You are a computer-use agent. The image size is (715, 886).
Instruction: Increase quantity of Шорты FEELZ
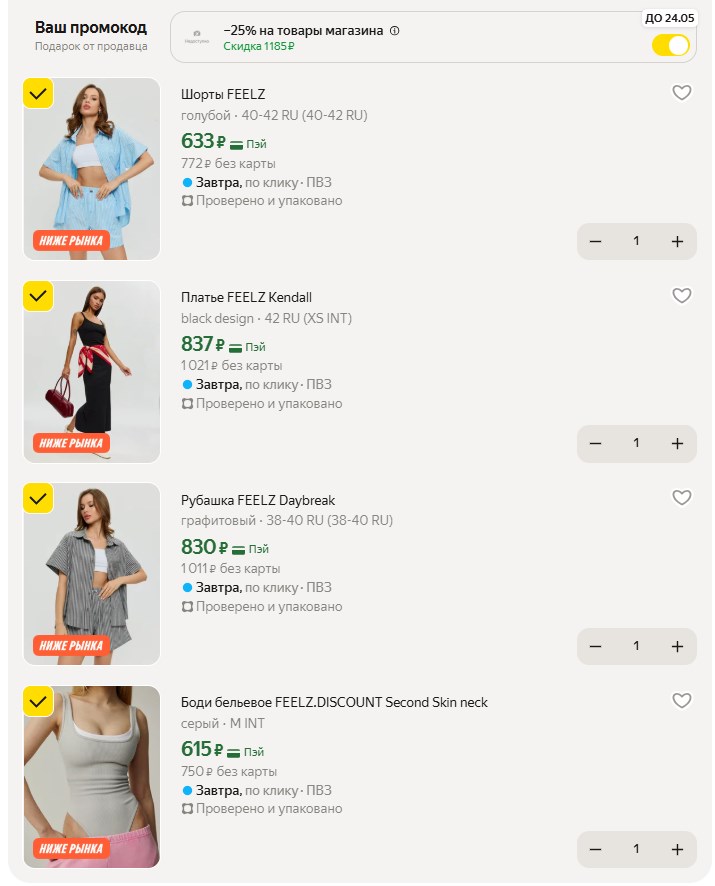[x=677, y=241]
